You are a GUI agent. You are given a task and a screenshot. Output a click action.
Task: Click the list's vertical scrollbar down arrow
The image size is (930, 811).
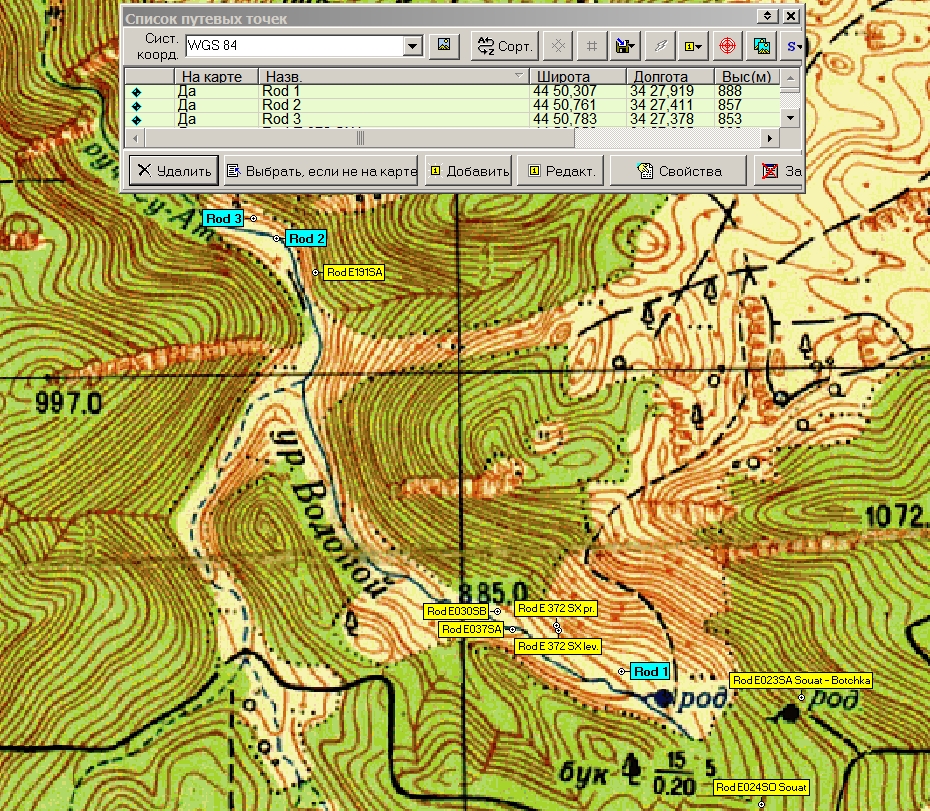(x=790, y=118)
